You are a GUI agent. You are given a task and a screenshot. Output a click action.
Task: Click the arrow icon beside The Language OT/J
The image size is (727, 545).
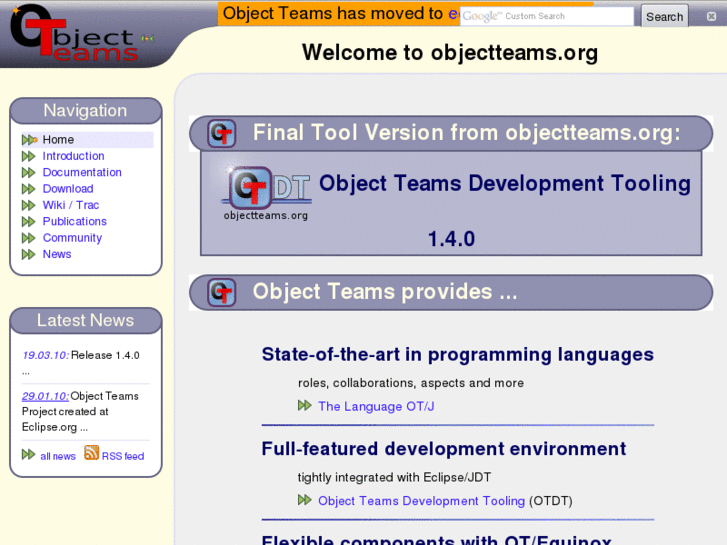click(x=305, y=405)
